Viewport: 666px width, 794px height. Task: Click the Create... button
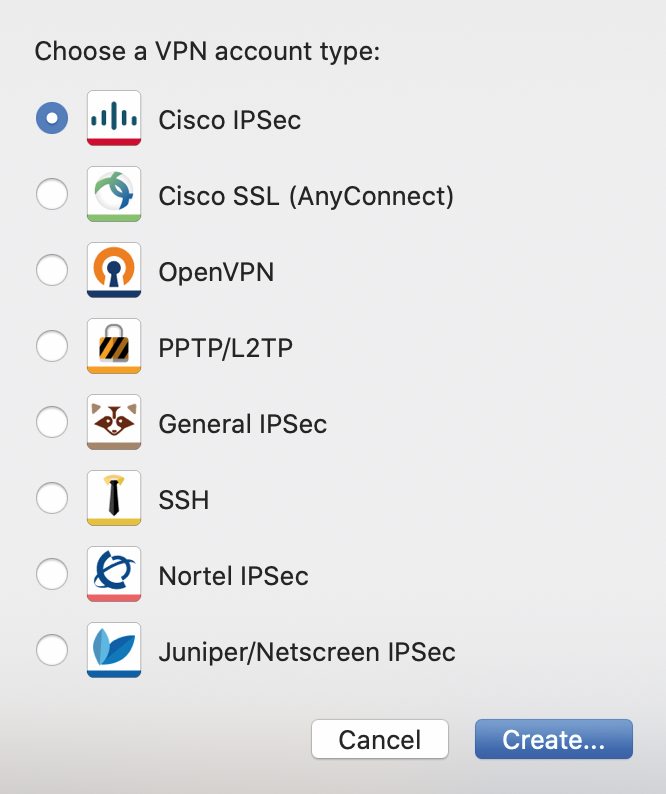(x=554, y=739)
